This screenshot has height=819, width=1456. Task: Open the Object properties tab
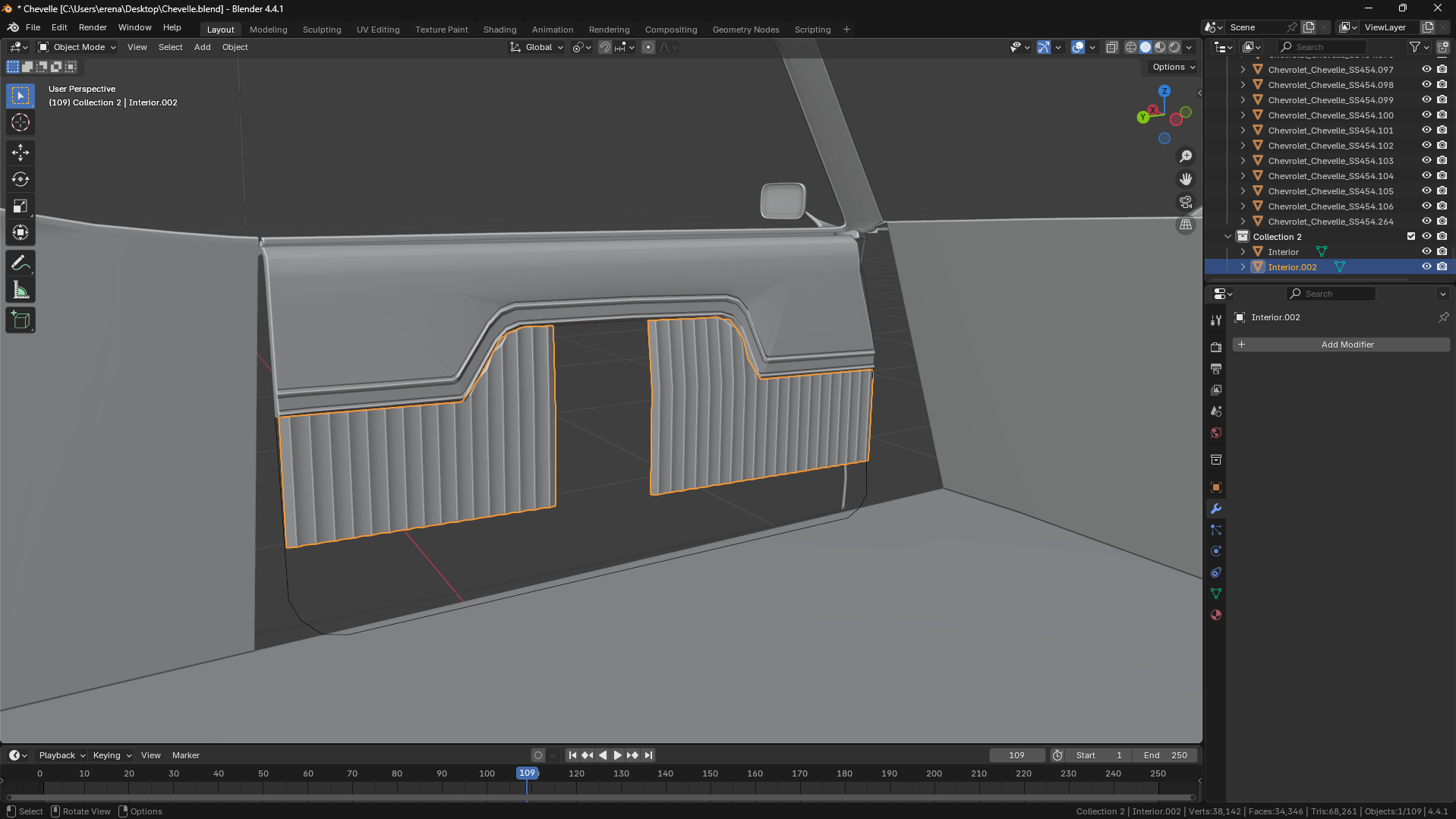[x=1216, y=487]
